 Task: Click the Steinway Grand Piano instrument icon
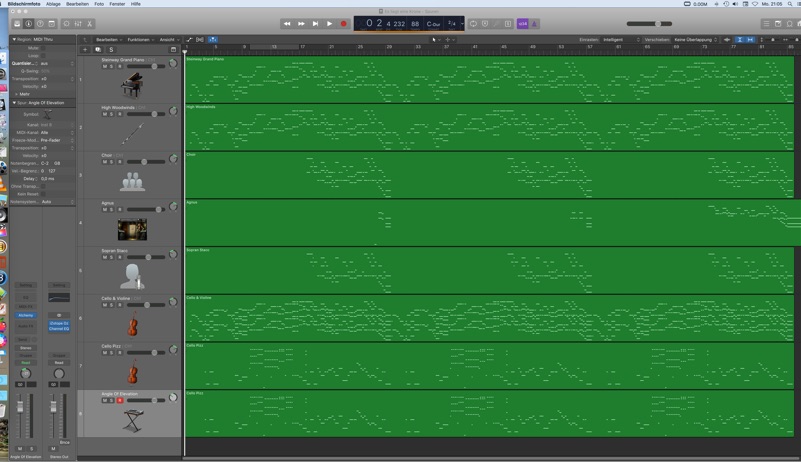pos(132,85)
